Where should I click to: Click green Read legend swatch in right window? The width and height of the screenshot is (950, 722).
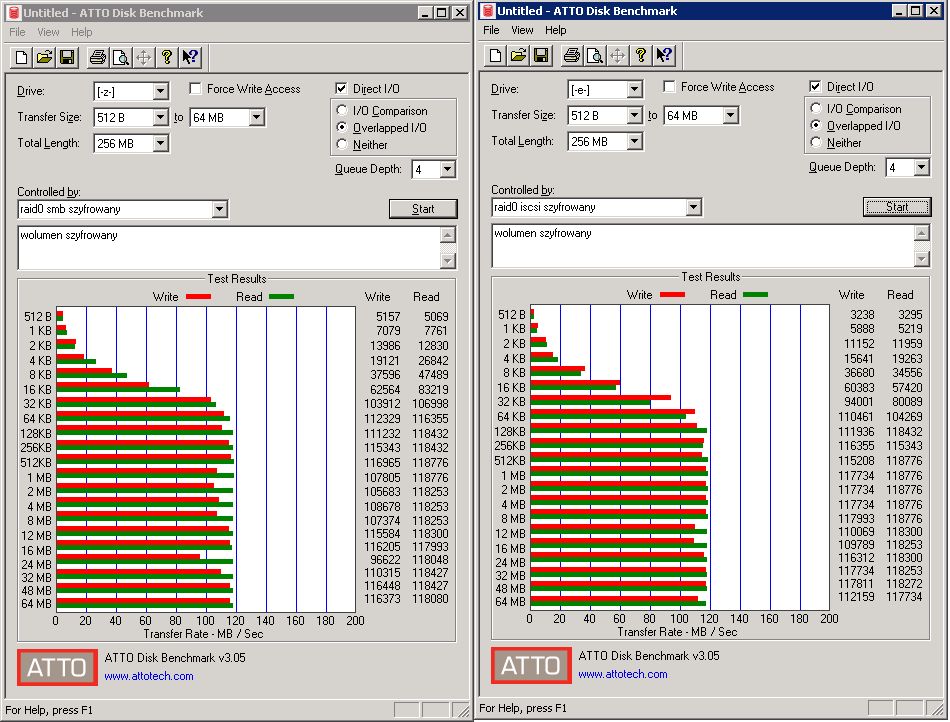pos(755,295)
